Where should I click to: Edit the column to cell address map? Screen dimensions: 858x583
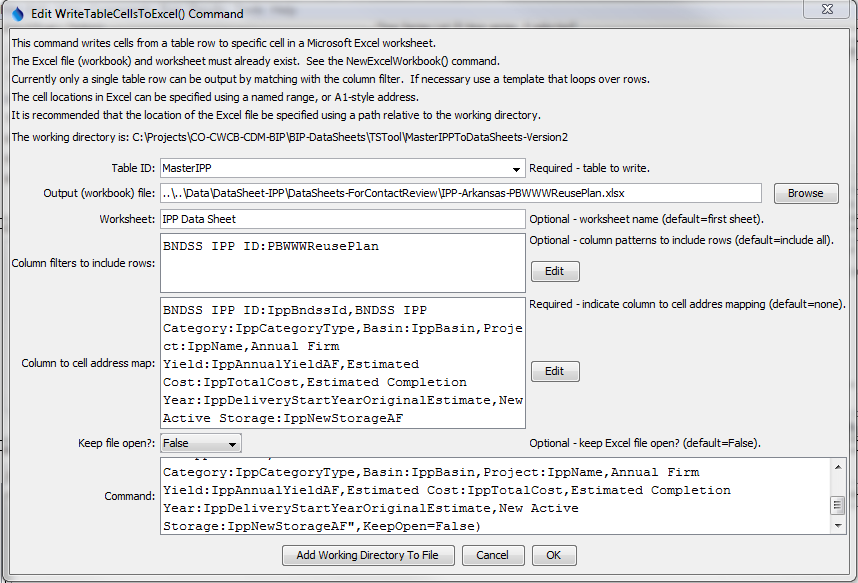point(555,372)
